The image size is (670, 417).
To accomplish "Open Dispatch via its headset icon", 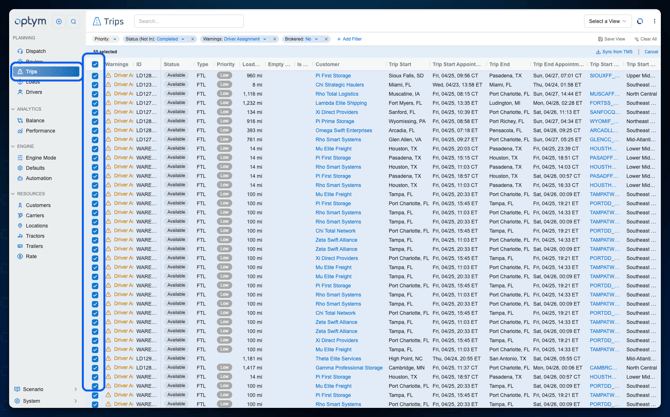I will point(20,51).
